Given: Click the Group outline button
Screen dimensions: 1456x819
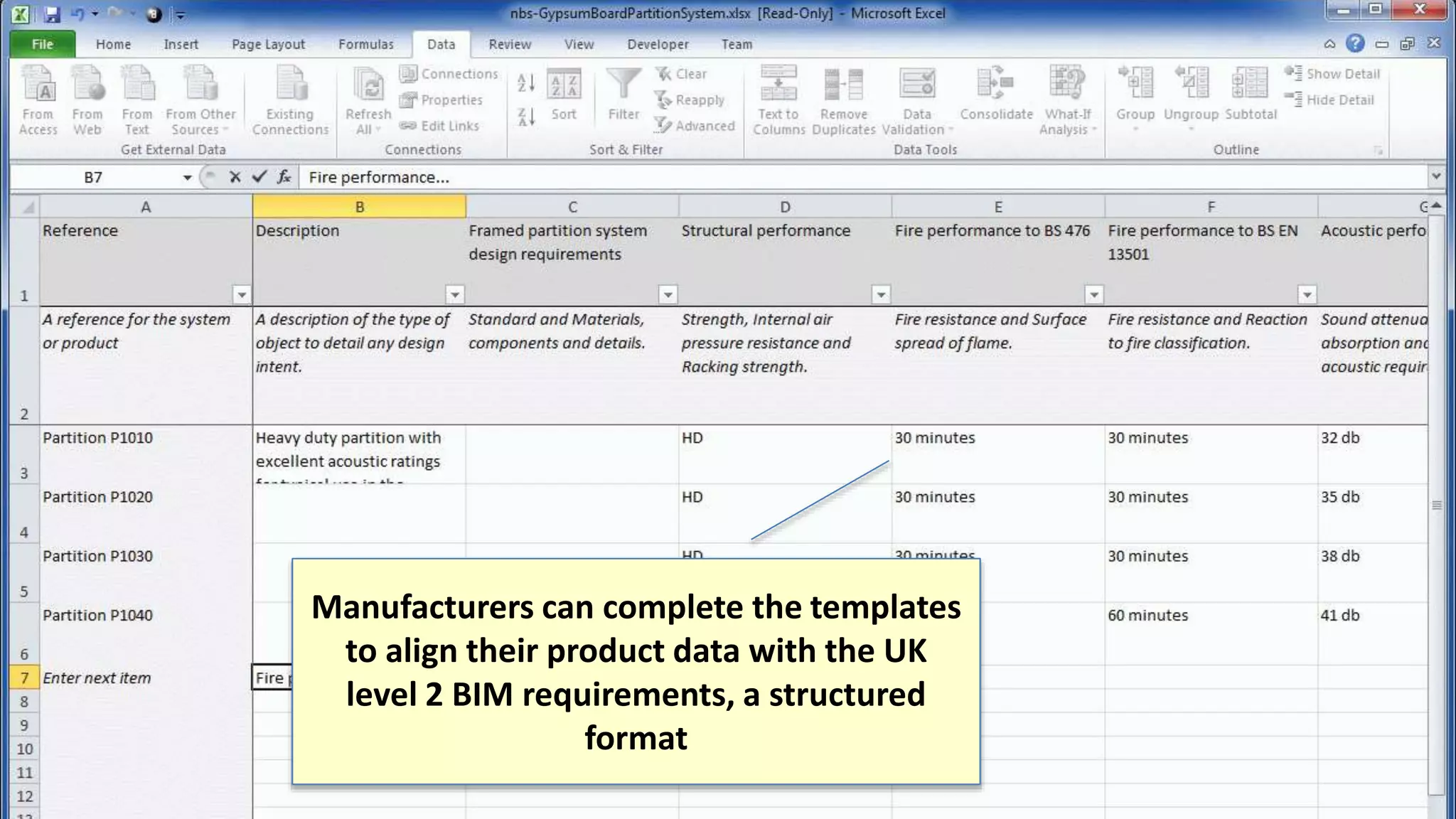Looking at the screenshot, I should pos(1135,98).
